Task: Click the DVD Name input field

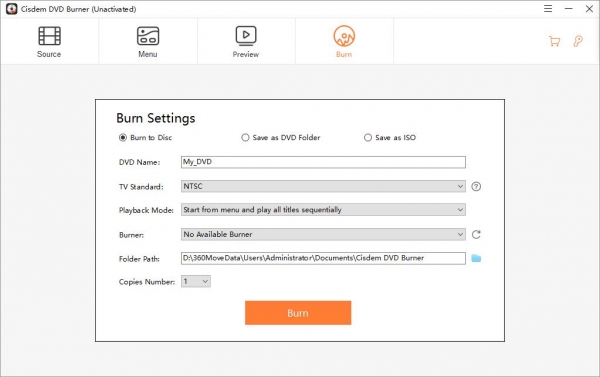Action: coord(323,162)
